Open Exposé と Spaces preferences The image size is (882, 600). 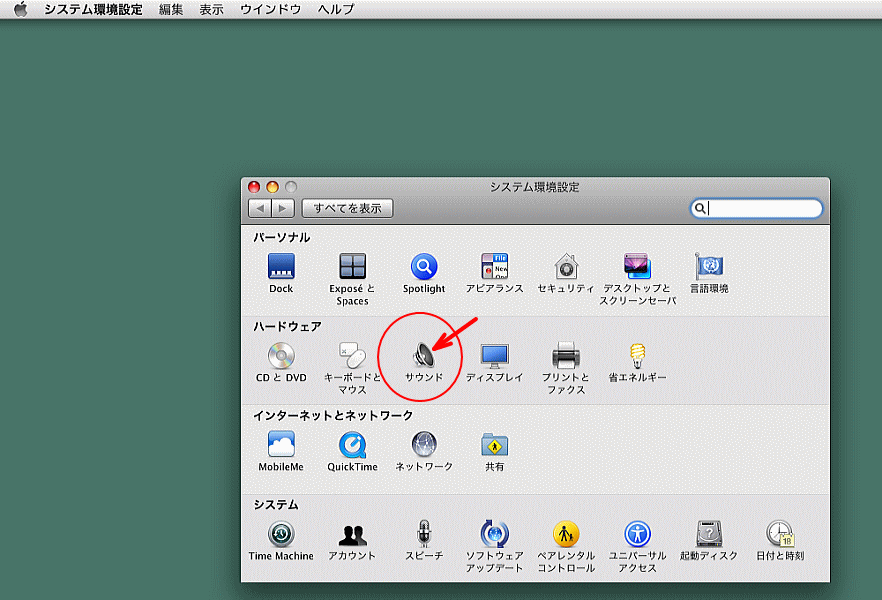coord(352,267)
